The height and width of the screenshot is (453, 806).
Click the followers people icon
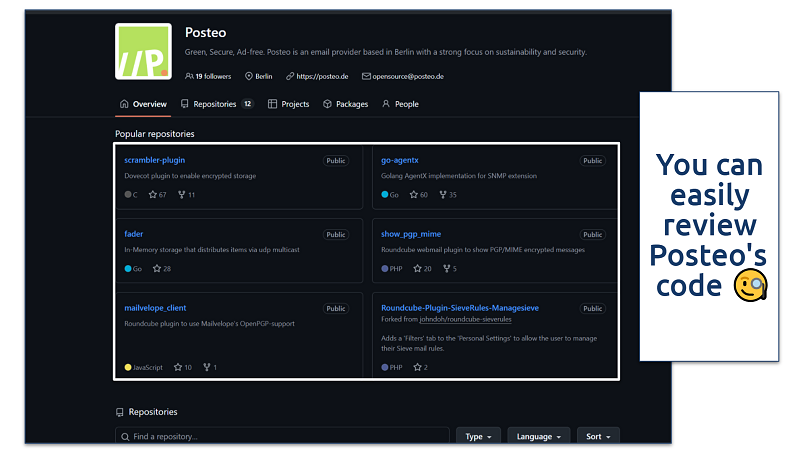tap(189, 76)
